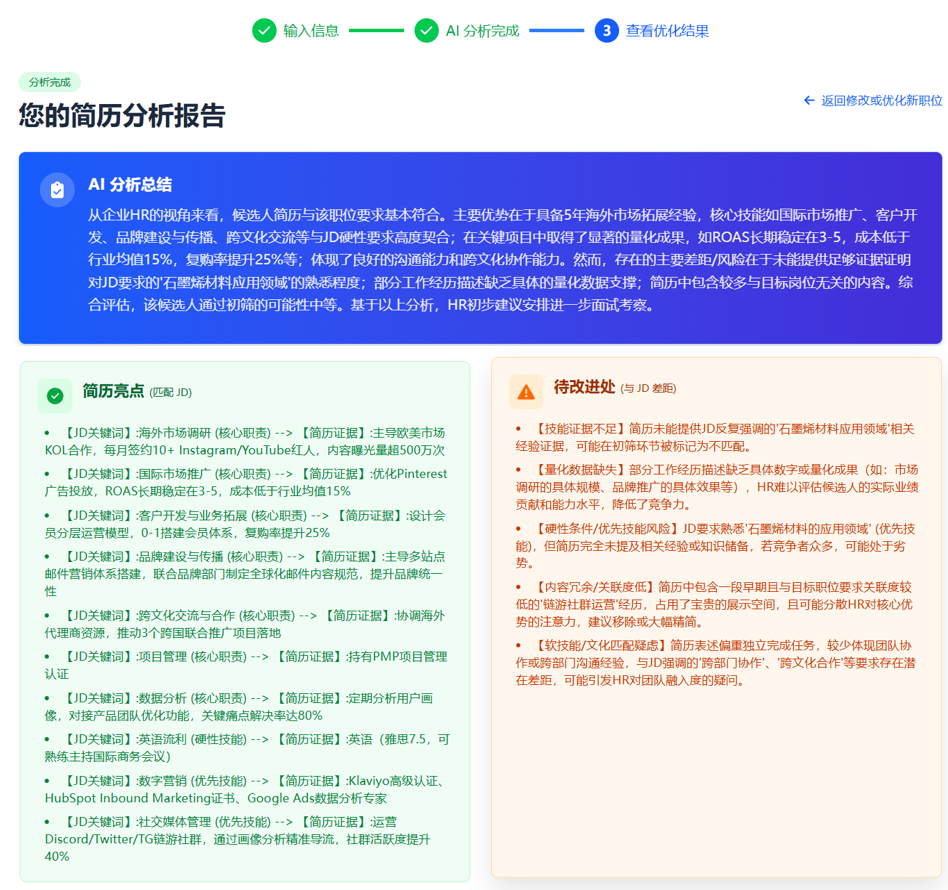948x890 pixels.
Task: Select the step 3 circle indicator
Action: tap(606, 31)
